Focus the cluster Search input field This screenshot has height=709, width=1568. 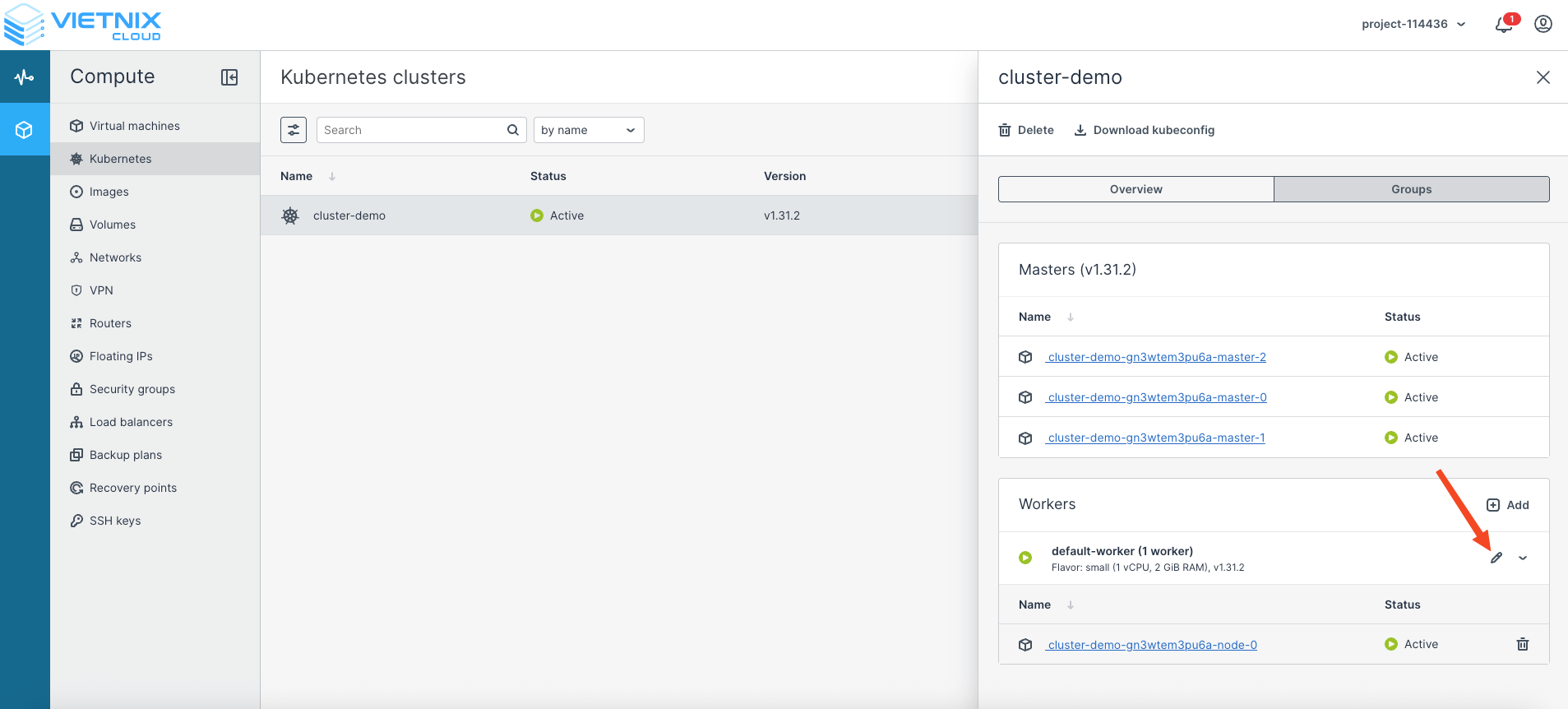click(411, 130)
